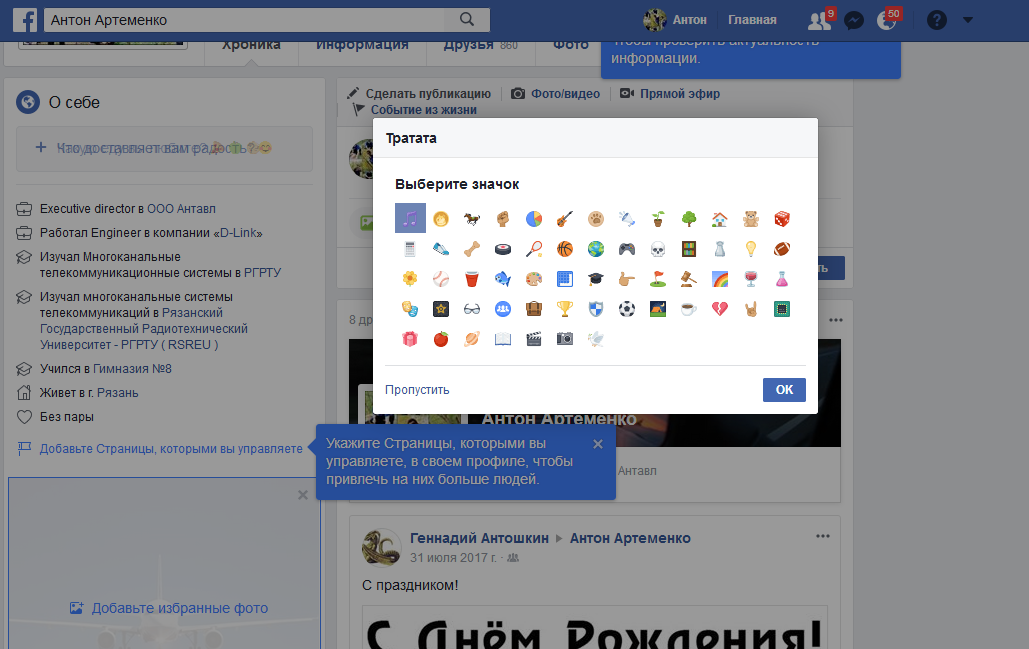
Task: Open Messenger from the top bar
Action: click(x=854, y=20)
